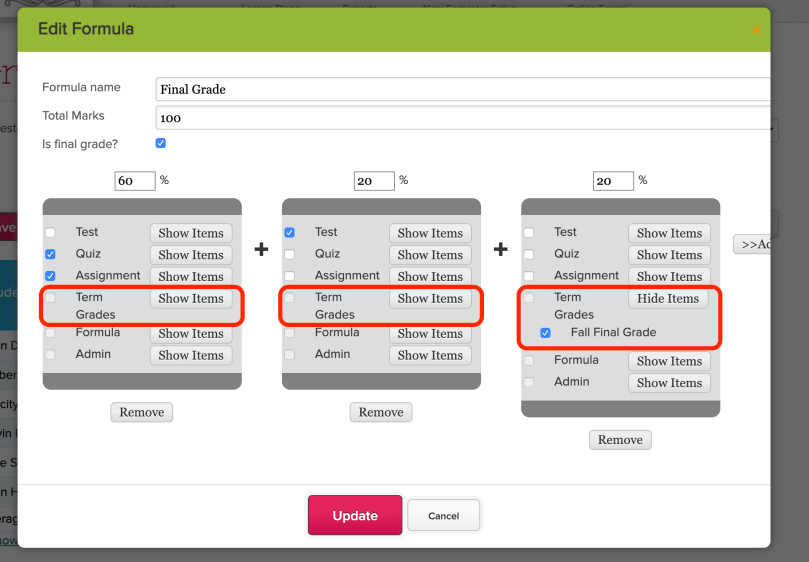Show Items for Admin in first group
Screen dimensions: 809x562
190,355
